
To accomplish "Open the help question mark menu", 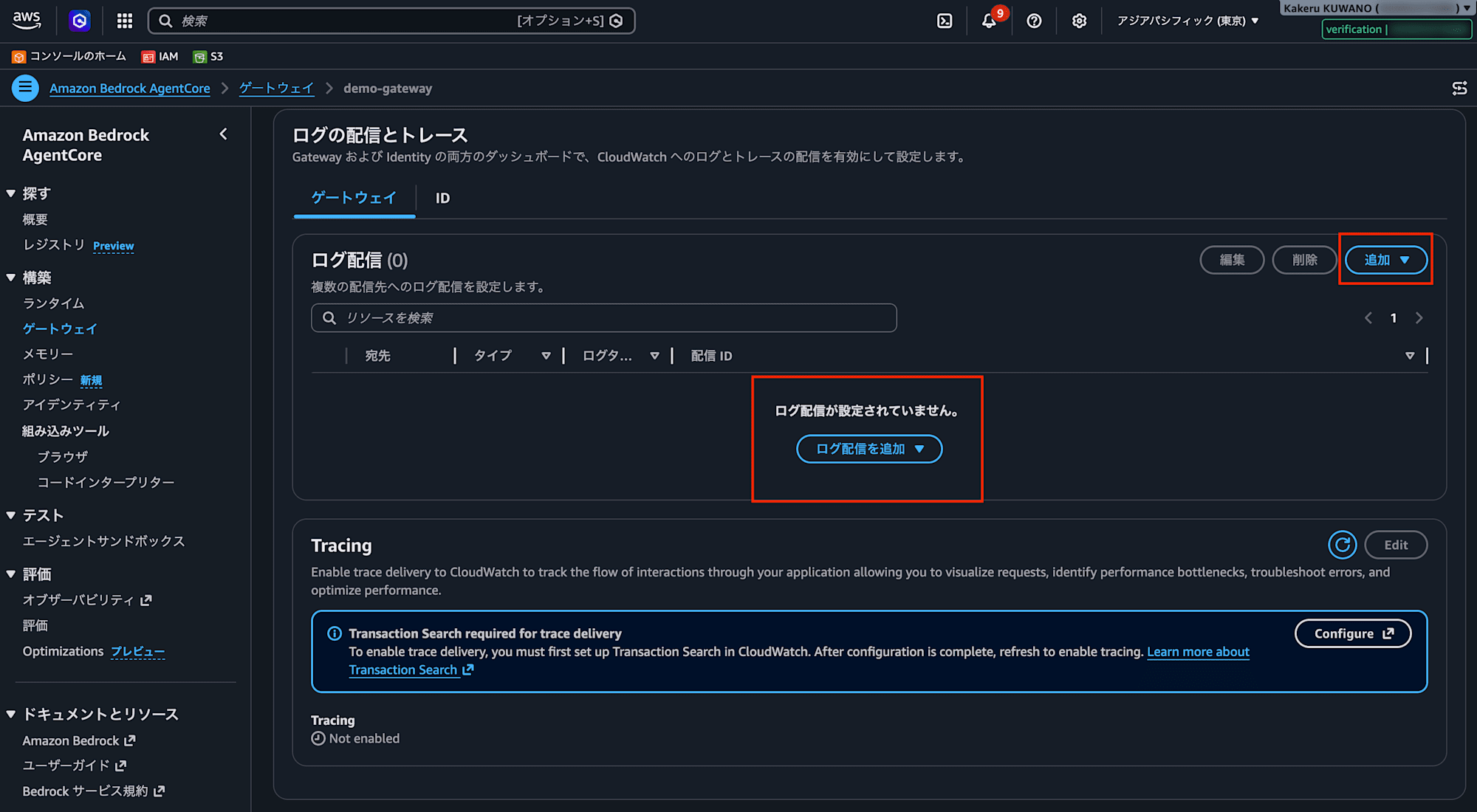I will 1034,21.
